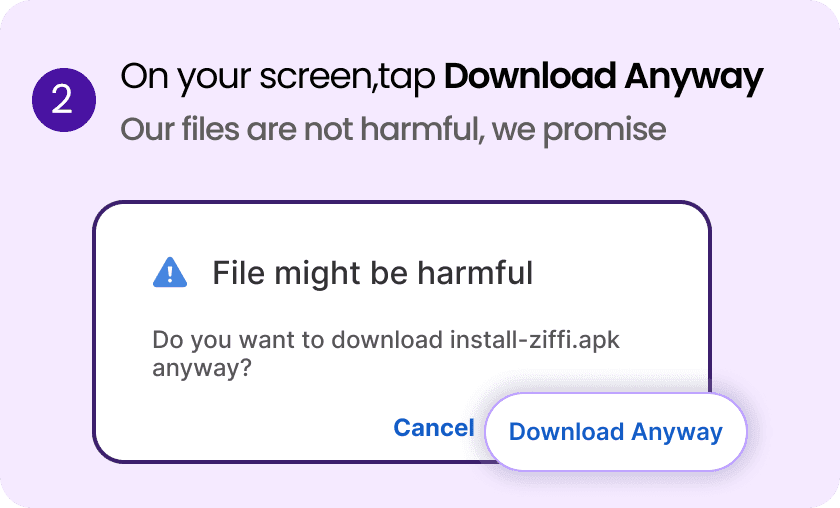Click the install-ziffi.apk filename text
840x508 pixels.
point(535,340)
